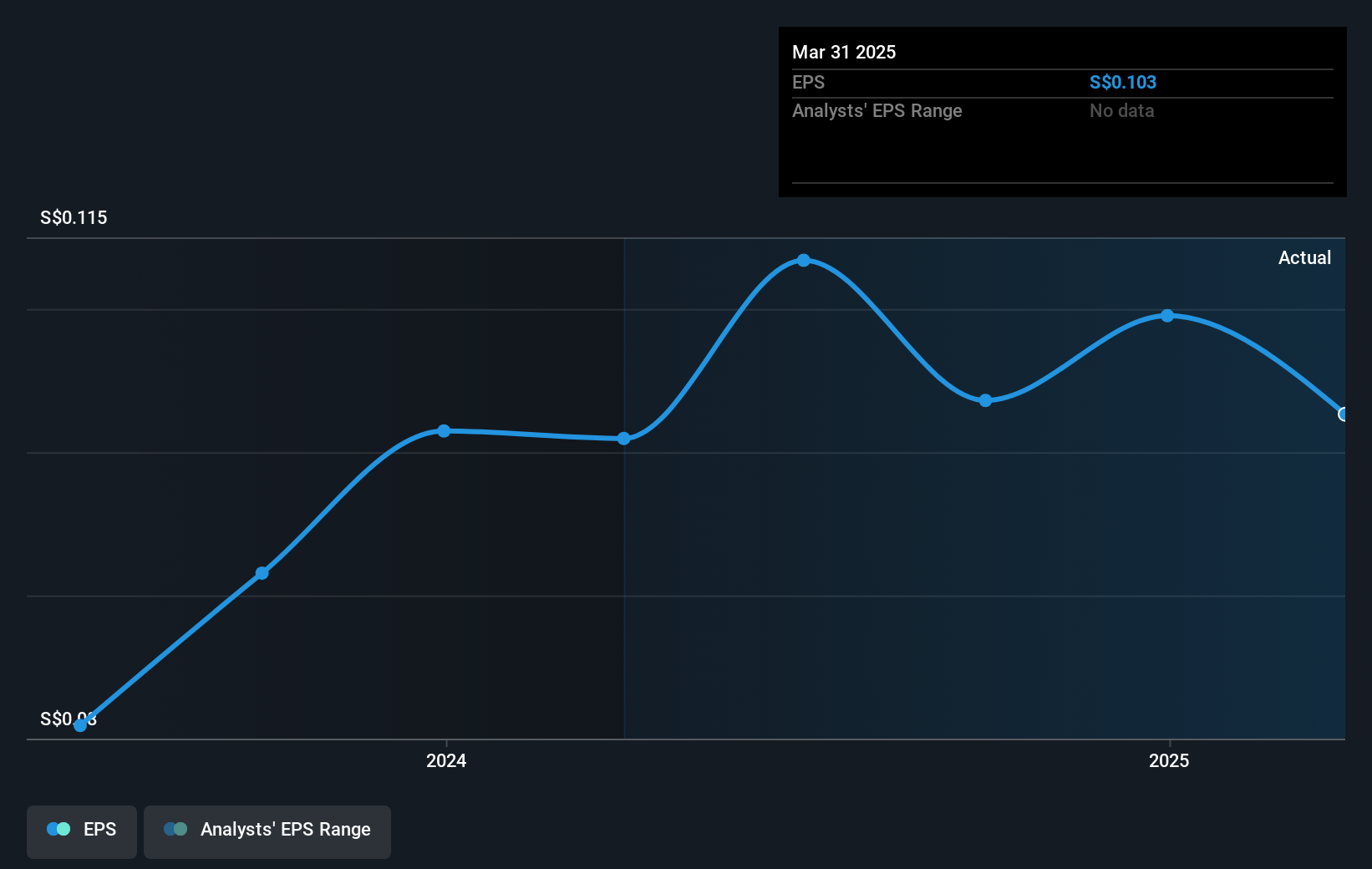Click the Analysts' EPS Range tooltip row label
Screen dimensions: 1372x869
pyautogui.click(x=877, y=111)
